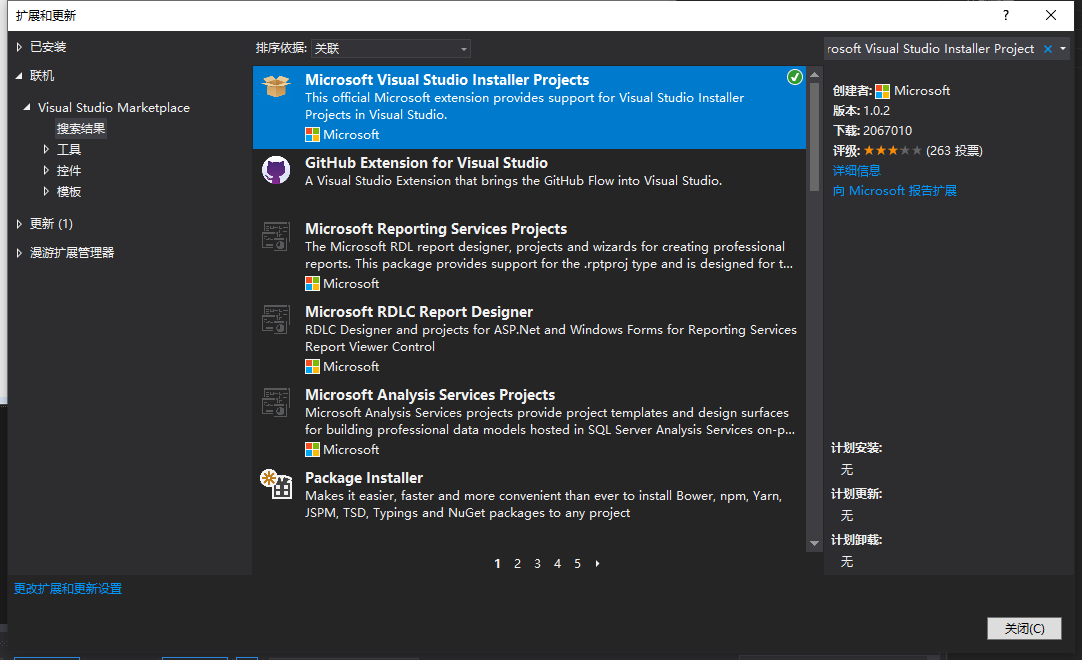Select 搜索结果 in the tree

[x=81, y=129]
